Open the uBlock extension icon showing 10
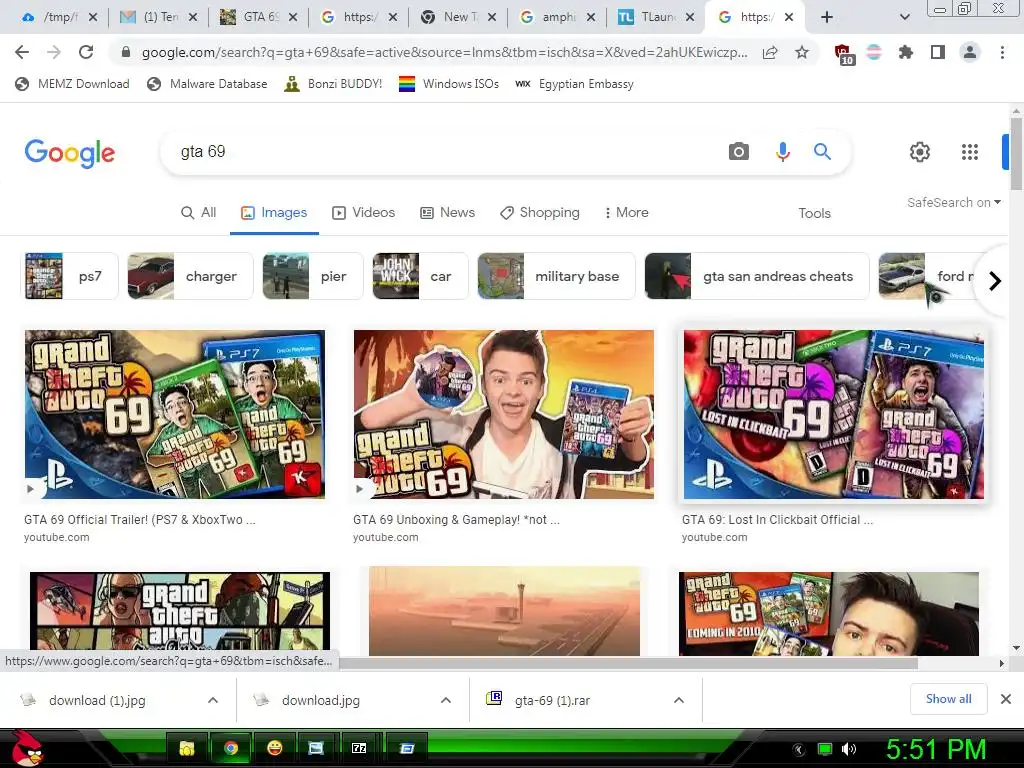 [x=843, y=54]
